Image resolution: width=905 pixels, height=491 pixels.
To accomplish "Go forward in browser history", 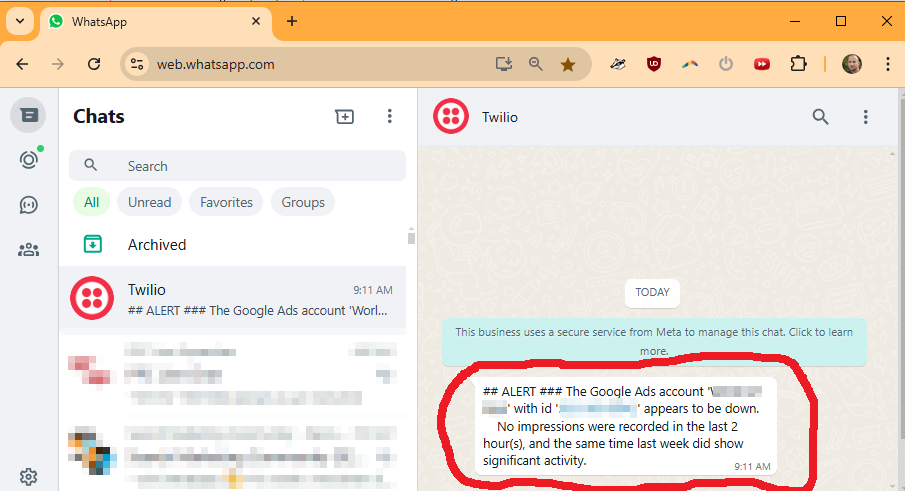I will click(58, 64).
